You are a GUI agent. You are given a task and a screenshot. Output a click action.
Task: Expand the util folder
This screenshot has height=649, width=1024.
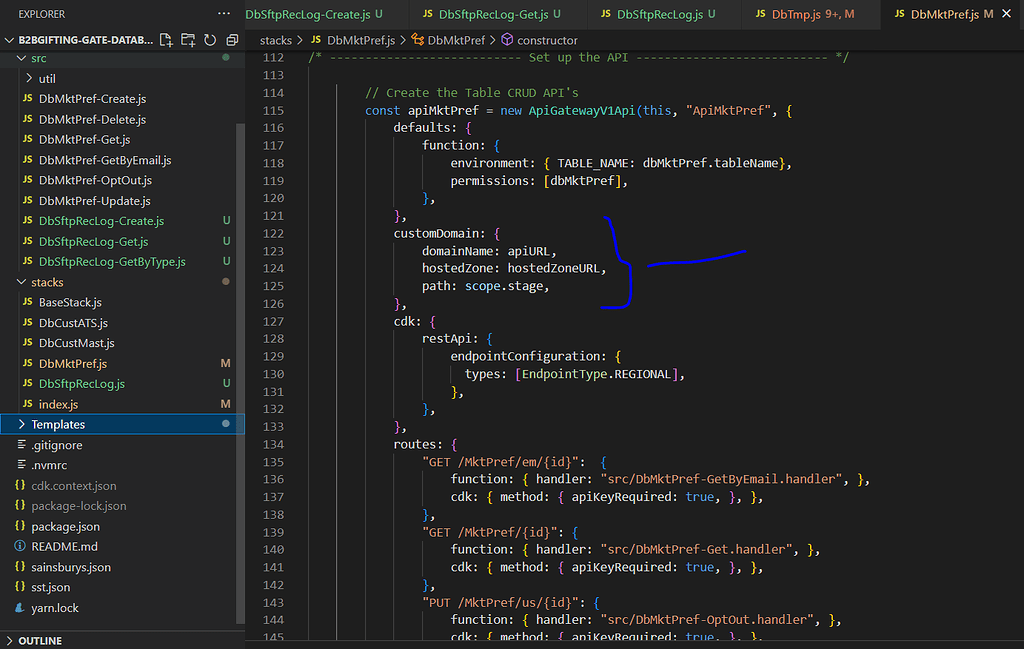pyautogui.click(x=47, y=78)
